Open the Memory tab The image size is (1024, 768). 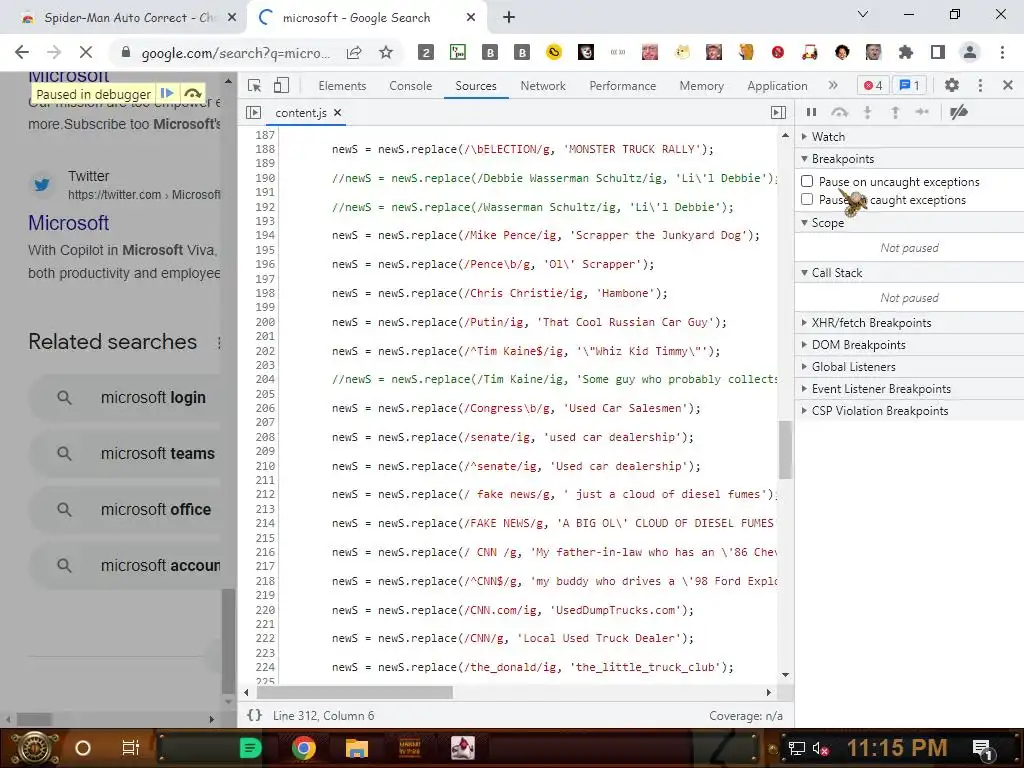[701, 86]
